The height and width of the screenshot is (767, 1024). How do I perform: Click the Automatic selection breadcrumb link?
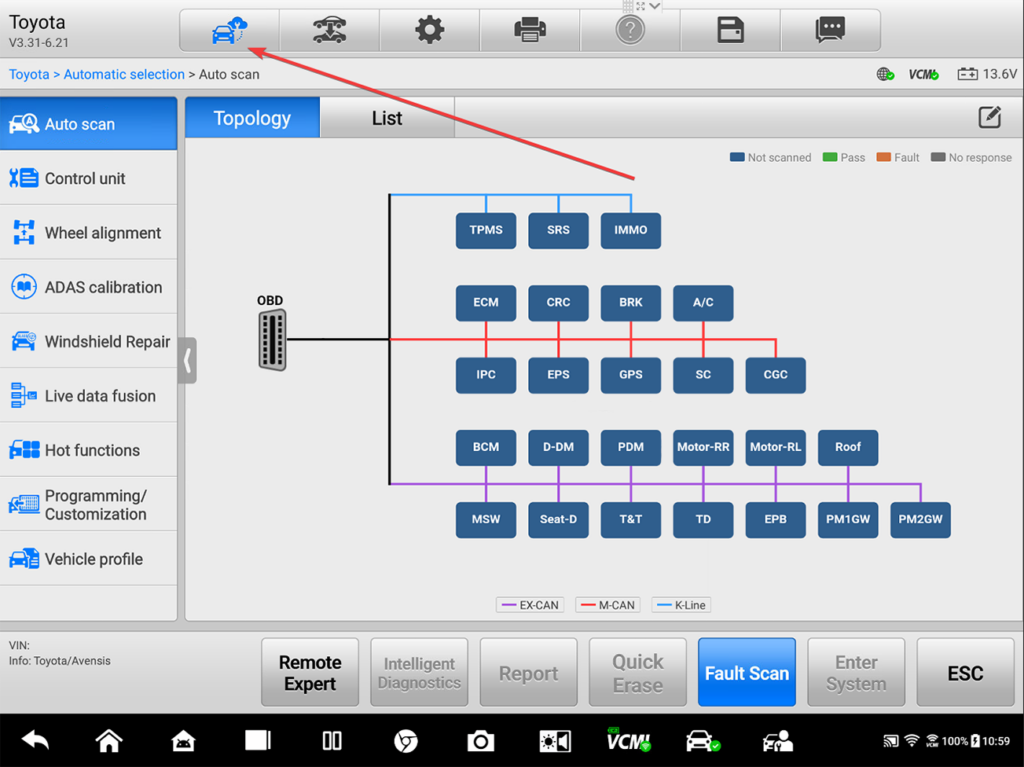pyautogui.click(x=124, y=74)
